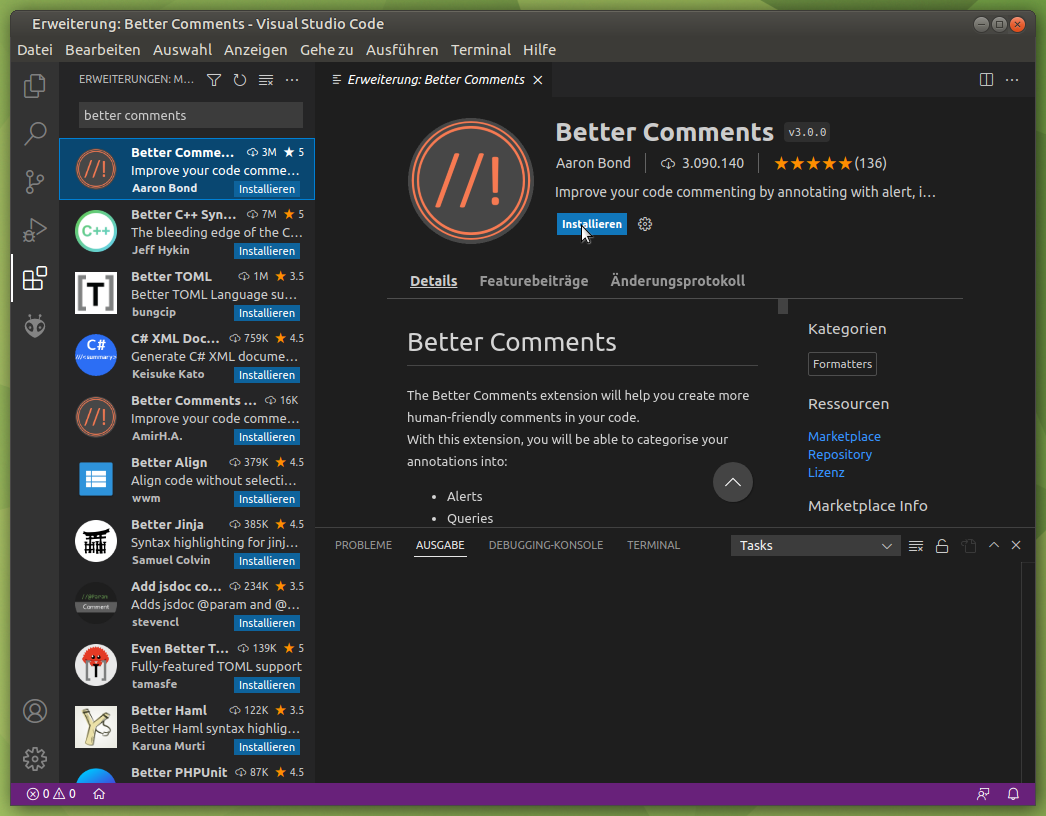
Task: Open notifications bell in status bar
Action: [1013, 794]
